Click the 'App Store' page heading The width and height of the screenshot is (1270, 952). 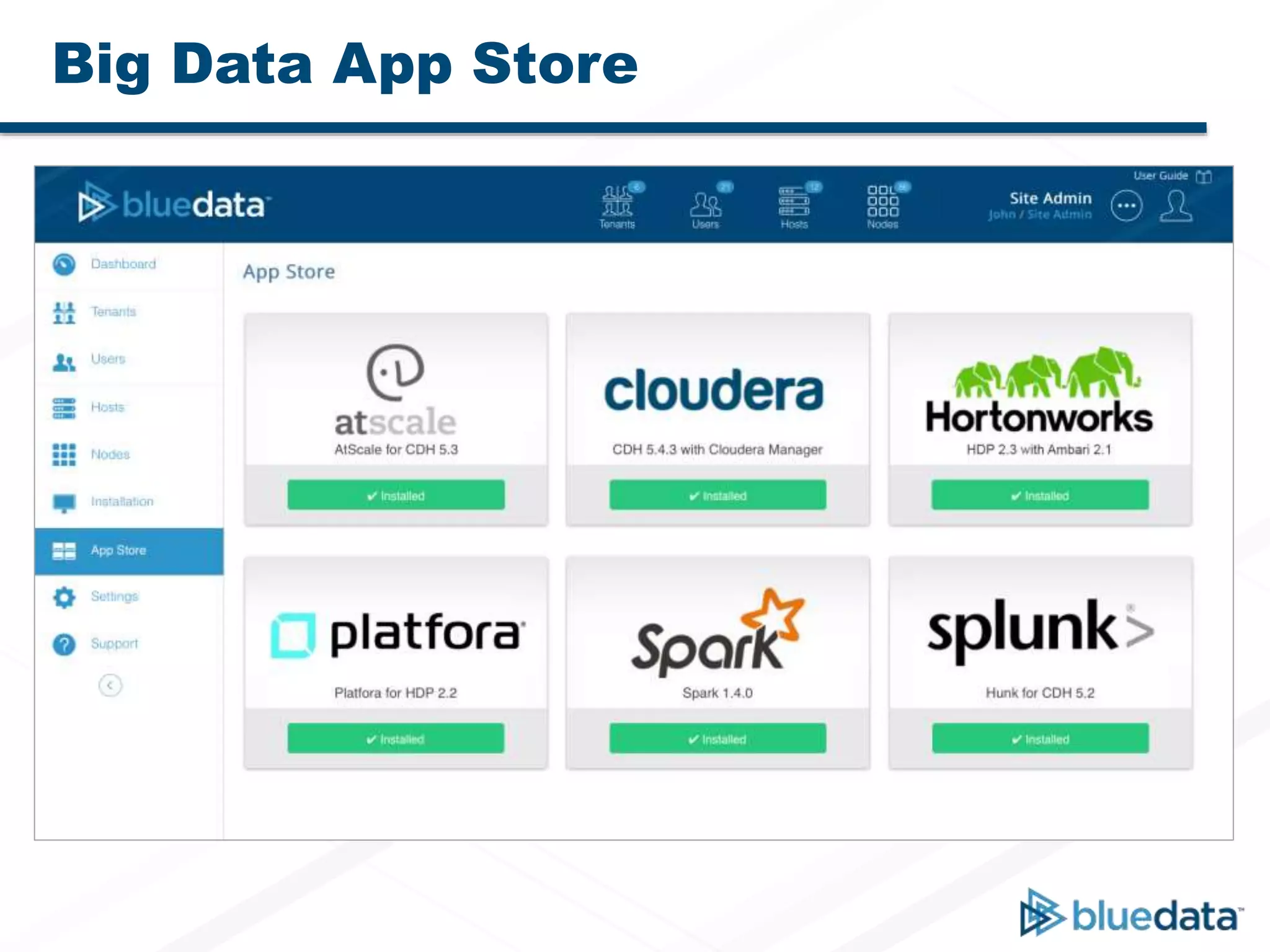pyautogui.click(x=289, y=272)
